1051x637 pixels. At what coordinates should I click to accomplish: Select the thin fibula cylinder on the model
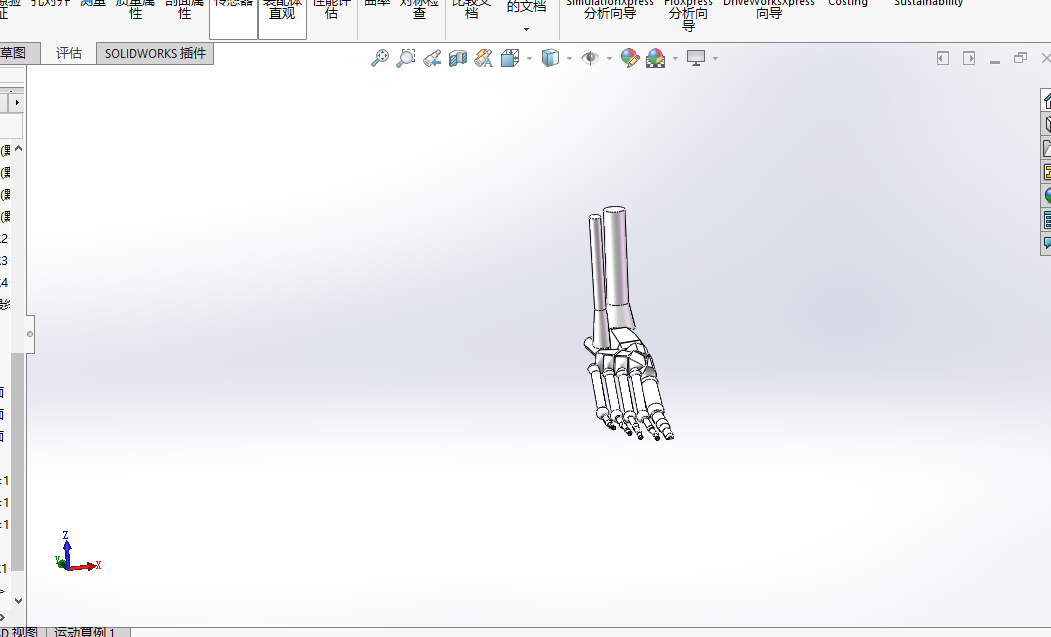pos(597,262)
